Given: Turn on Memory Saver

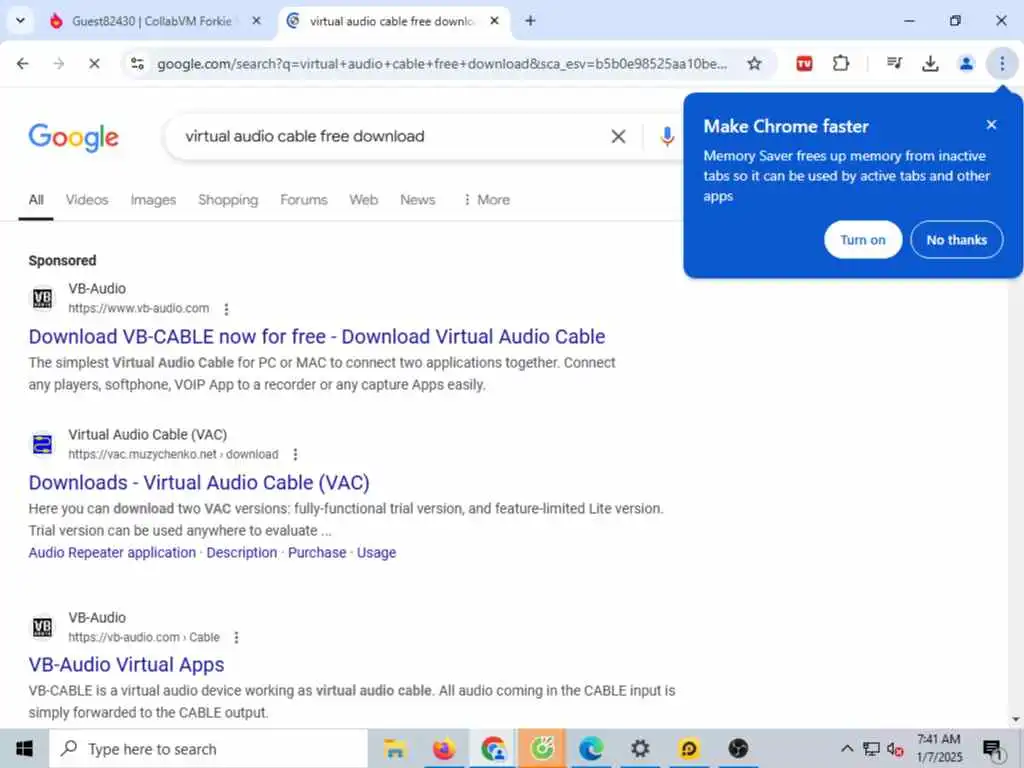Looking at the screenshot, I should click(x=863, y=240).
